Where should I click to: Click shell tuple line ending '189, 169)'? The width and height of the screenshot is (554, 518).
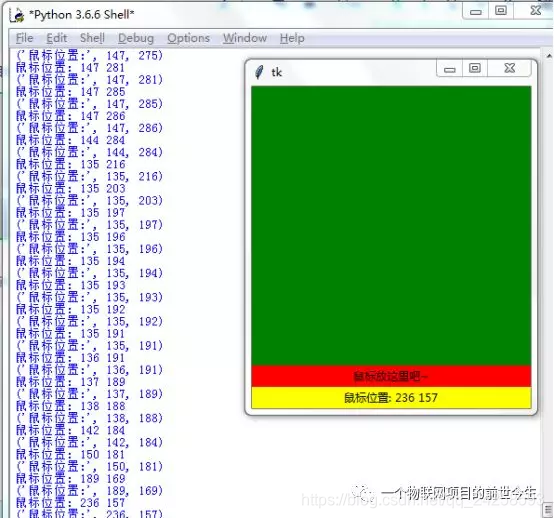89,491
